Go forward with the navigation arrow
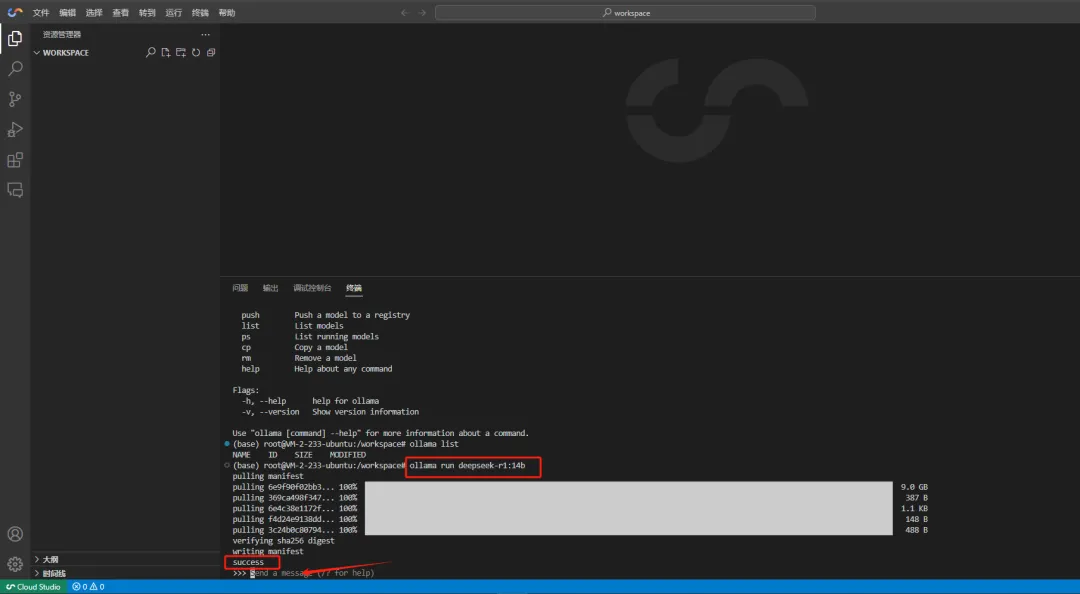 click(422, 12)
